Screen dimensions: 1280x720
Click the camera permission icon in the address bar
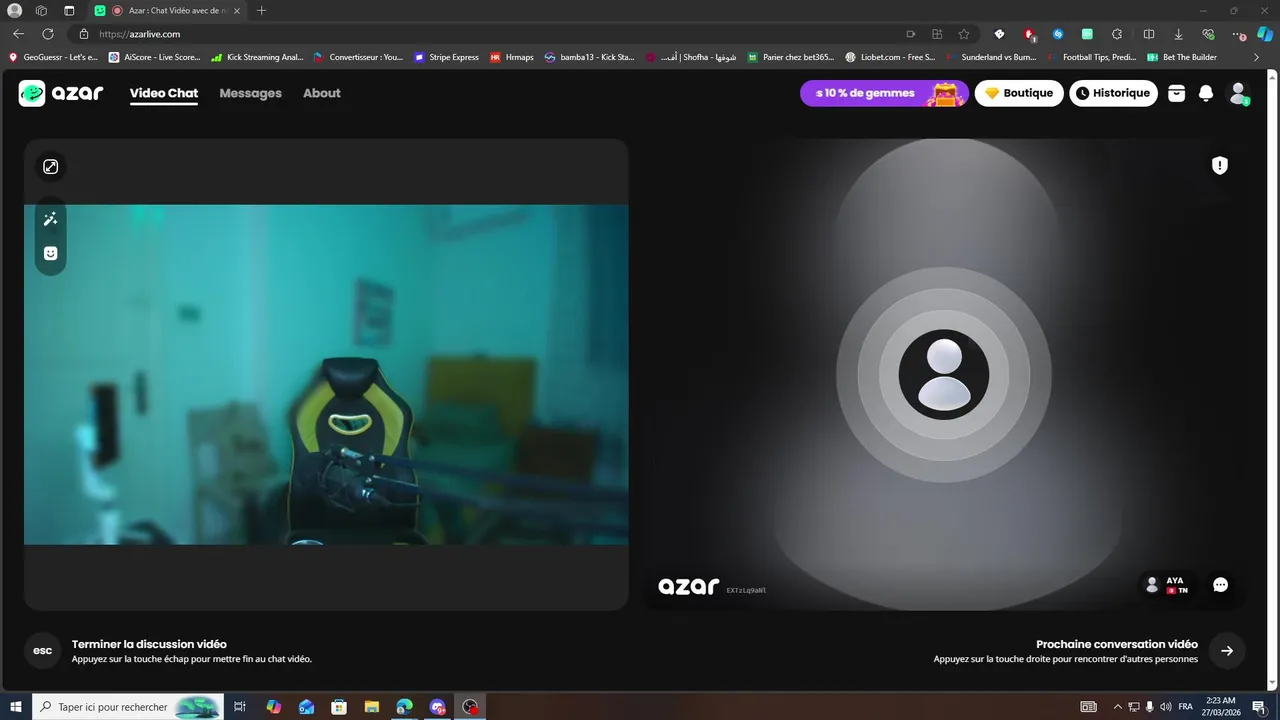[910, 34]
